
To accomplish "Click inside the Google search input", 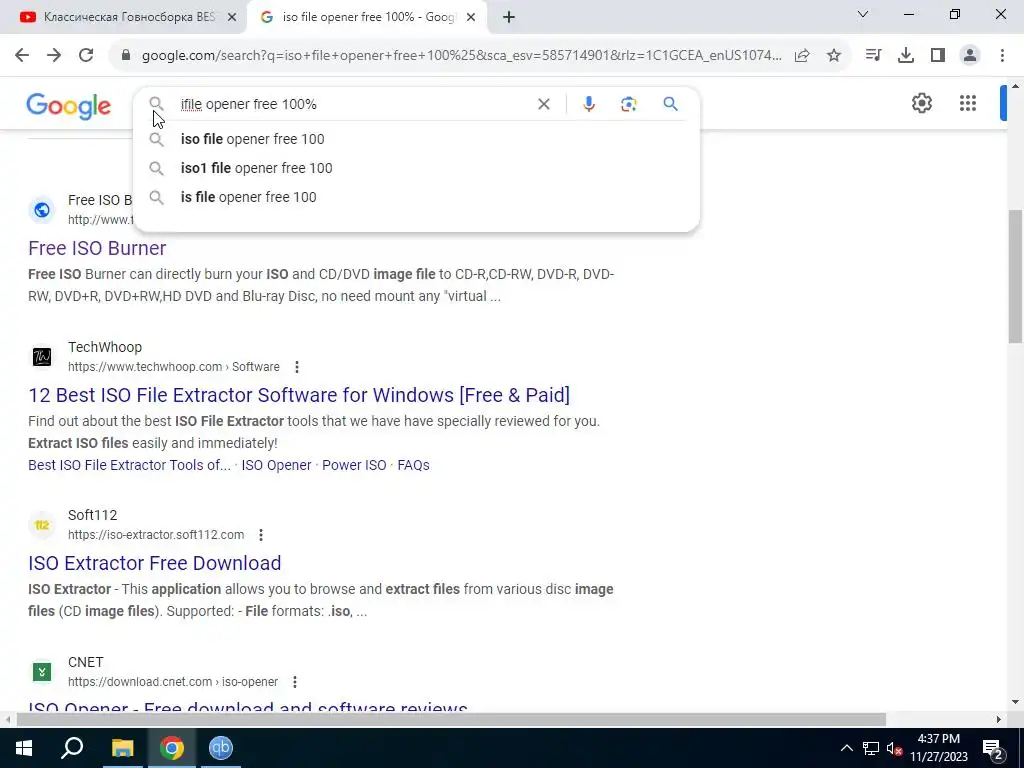I will pos(353,104).
